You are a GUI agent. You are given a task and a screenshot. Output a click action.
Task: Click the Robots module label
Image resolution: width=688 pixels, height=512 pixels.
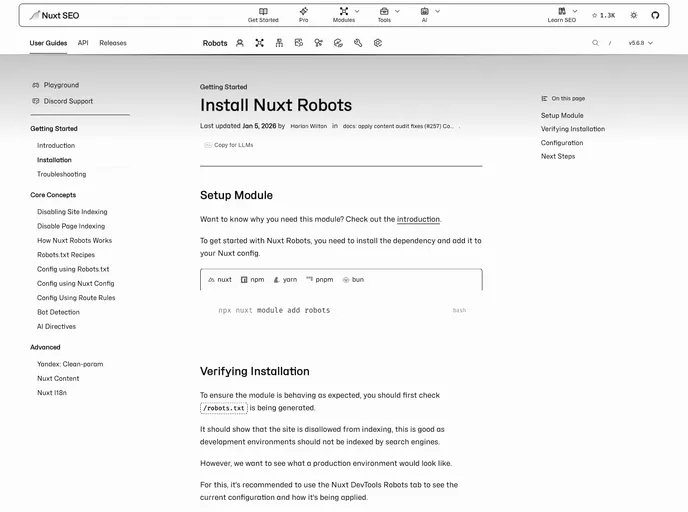click(x=215, y=43)
